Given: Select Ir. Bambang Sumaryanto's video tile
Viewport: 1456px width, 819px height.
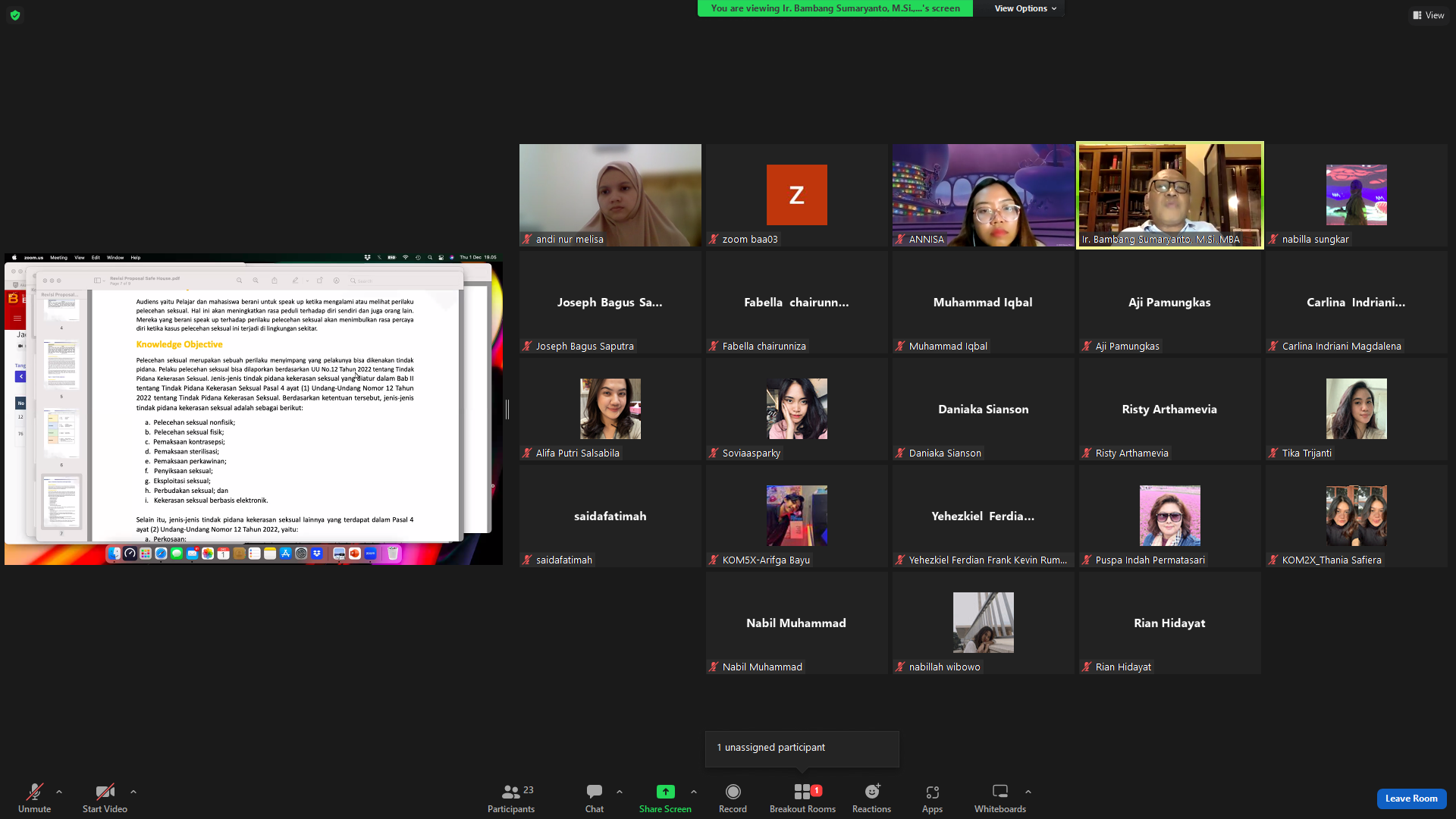Looking at the screenshot, I should coord(1170,195).
